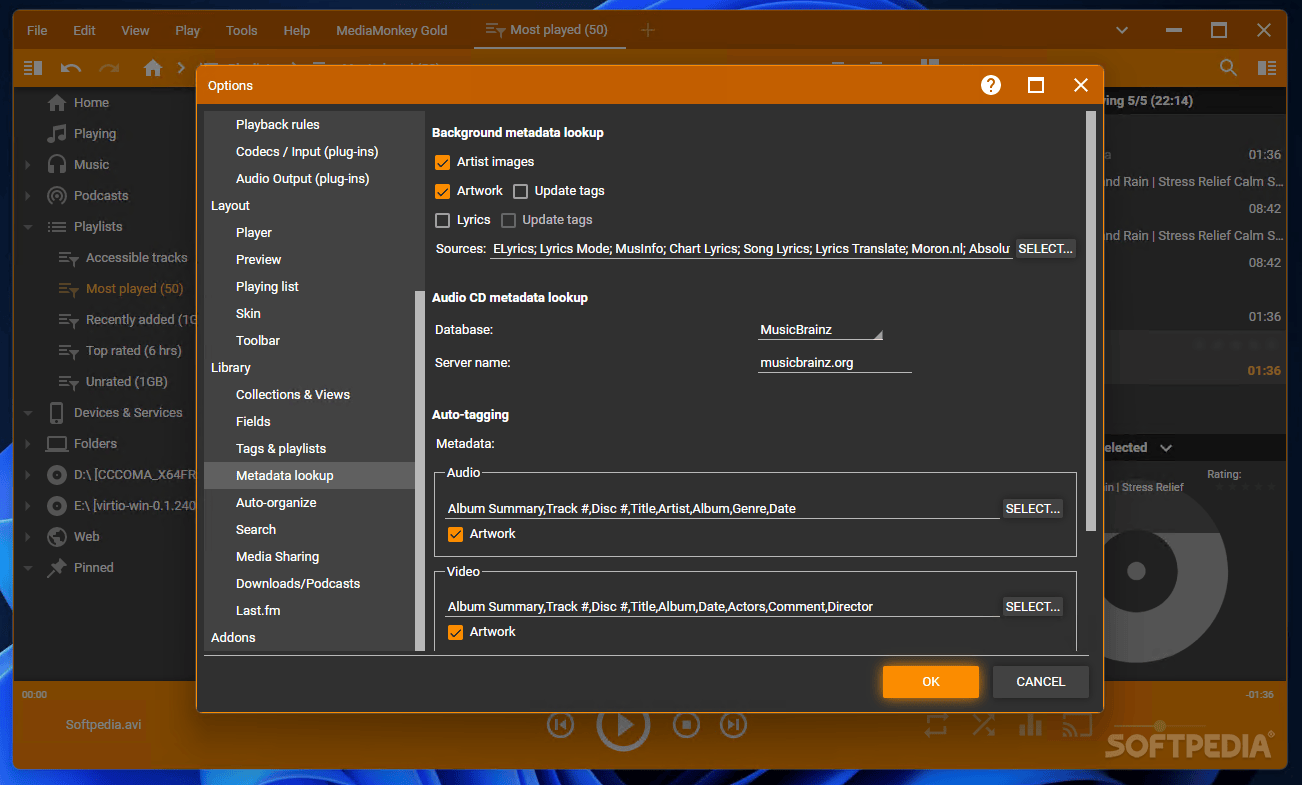The height and width of the screenshot is (785, 1302).
Task: Stop playback in player bar
Action: pyautogui.click(x=685, y=725)
